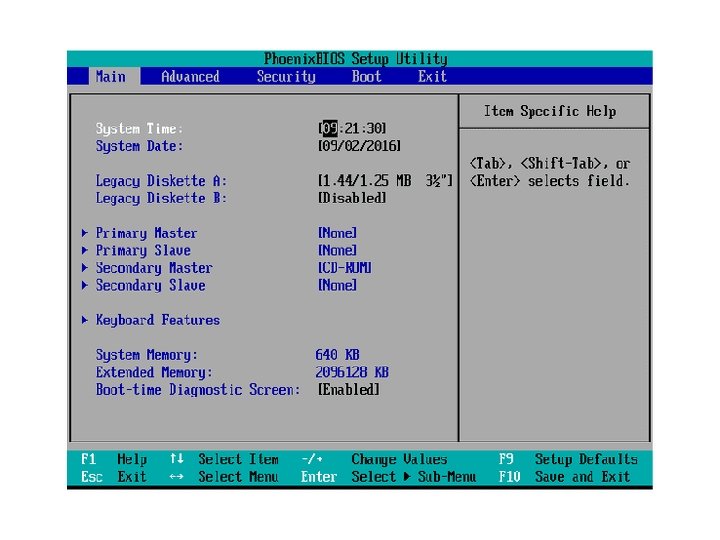Screen dimensions: 720x540
Task: Click the System Memory label
Action: tap(146, 355)
